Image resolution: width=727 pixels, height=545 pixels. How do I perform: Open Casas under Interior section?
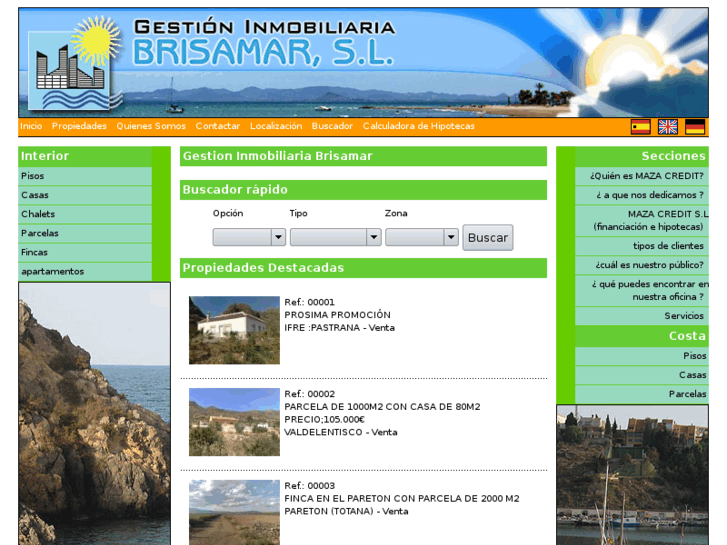pyautogui.click(x=85, y=195)
